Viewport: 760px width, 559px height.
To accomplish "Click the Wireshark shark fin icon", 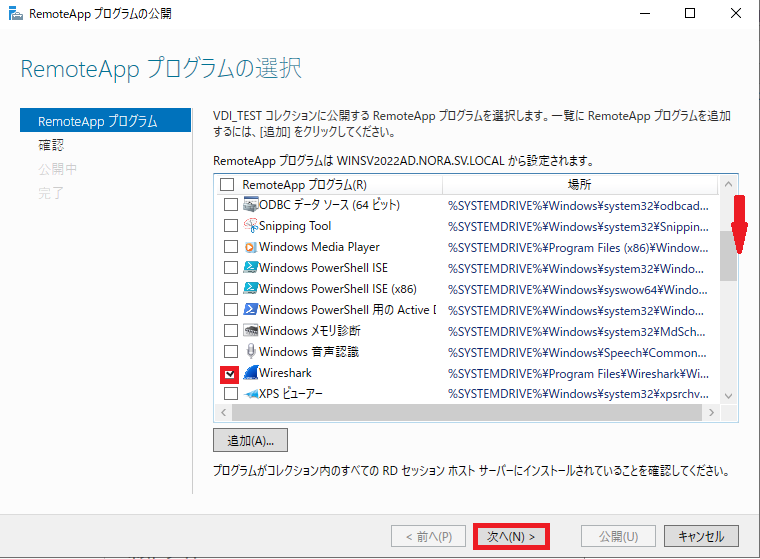I will click(x=250, y=372).
